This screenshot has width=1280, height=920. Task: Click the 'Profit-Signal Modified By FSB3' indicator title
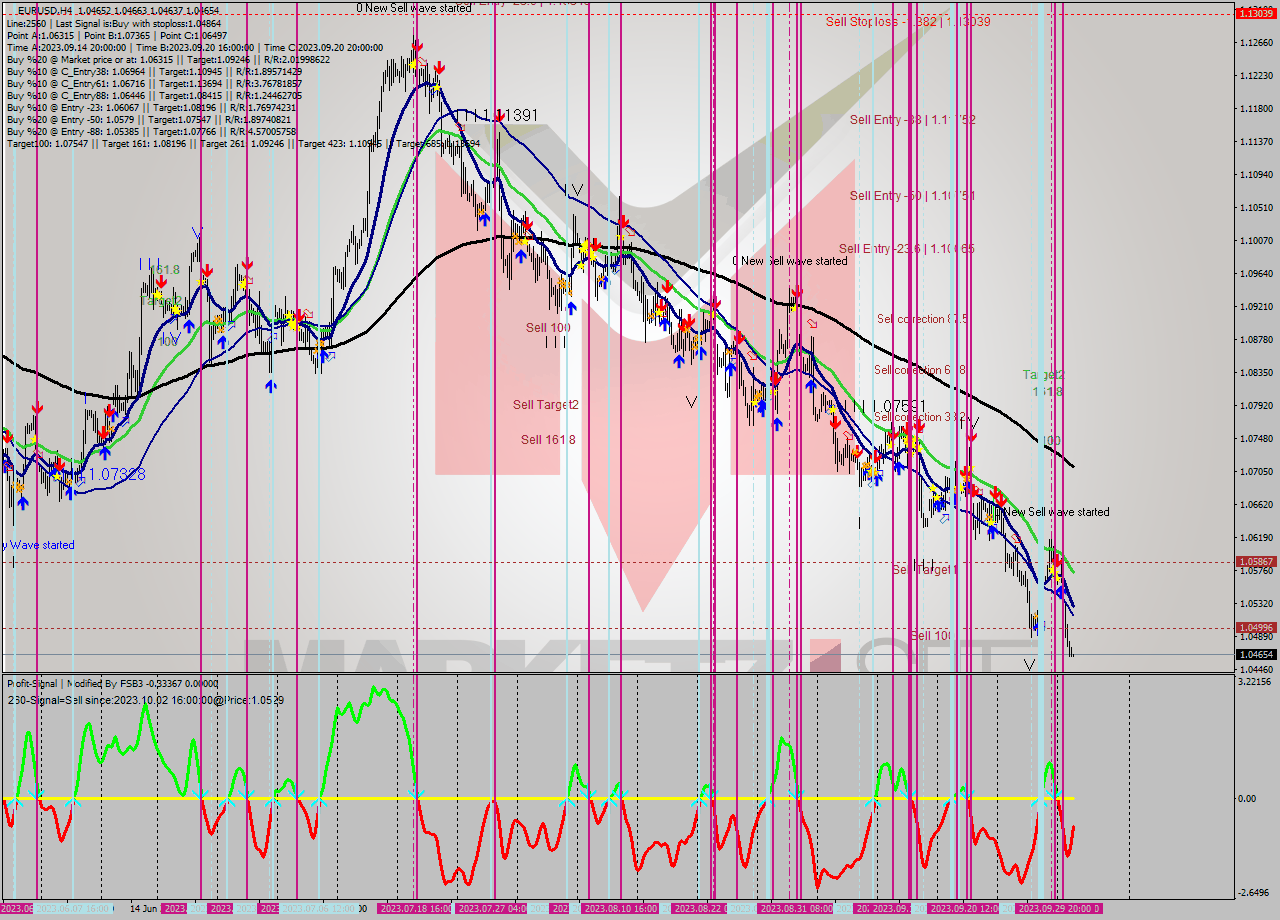pyautogui.click(x=113, y=682)
